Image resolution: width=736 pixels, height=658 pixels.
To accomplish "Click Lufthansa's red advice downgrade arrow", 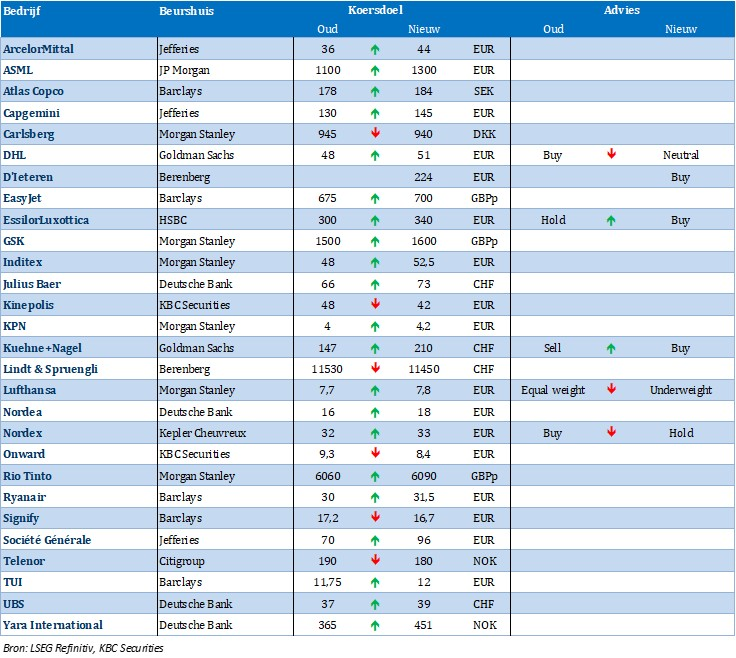I will 611,390.
